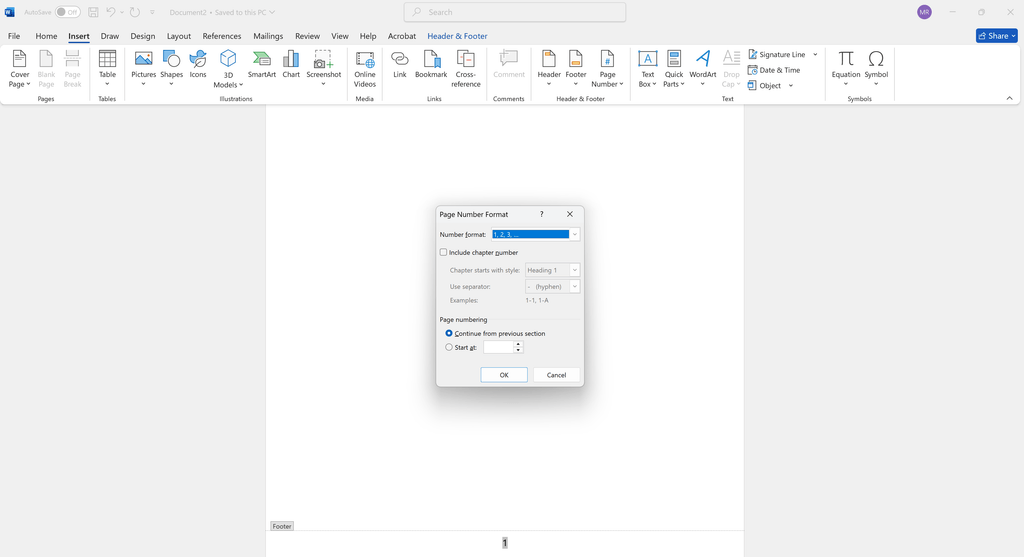Open the Share button dropdown

pyautogui.click(x=1014, y=36)
